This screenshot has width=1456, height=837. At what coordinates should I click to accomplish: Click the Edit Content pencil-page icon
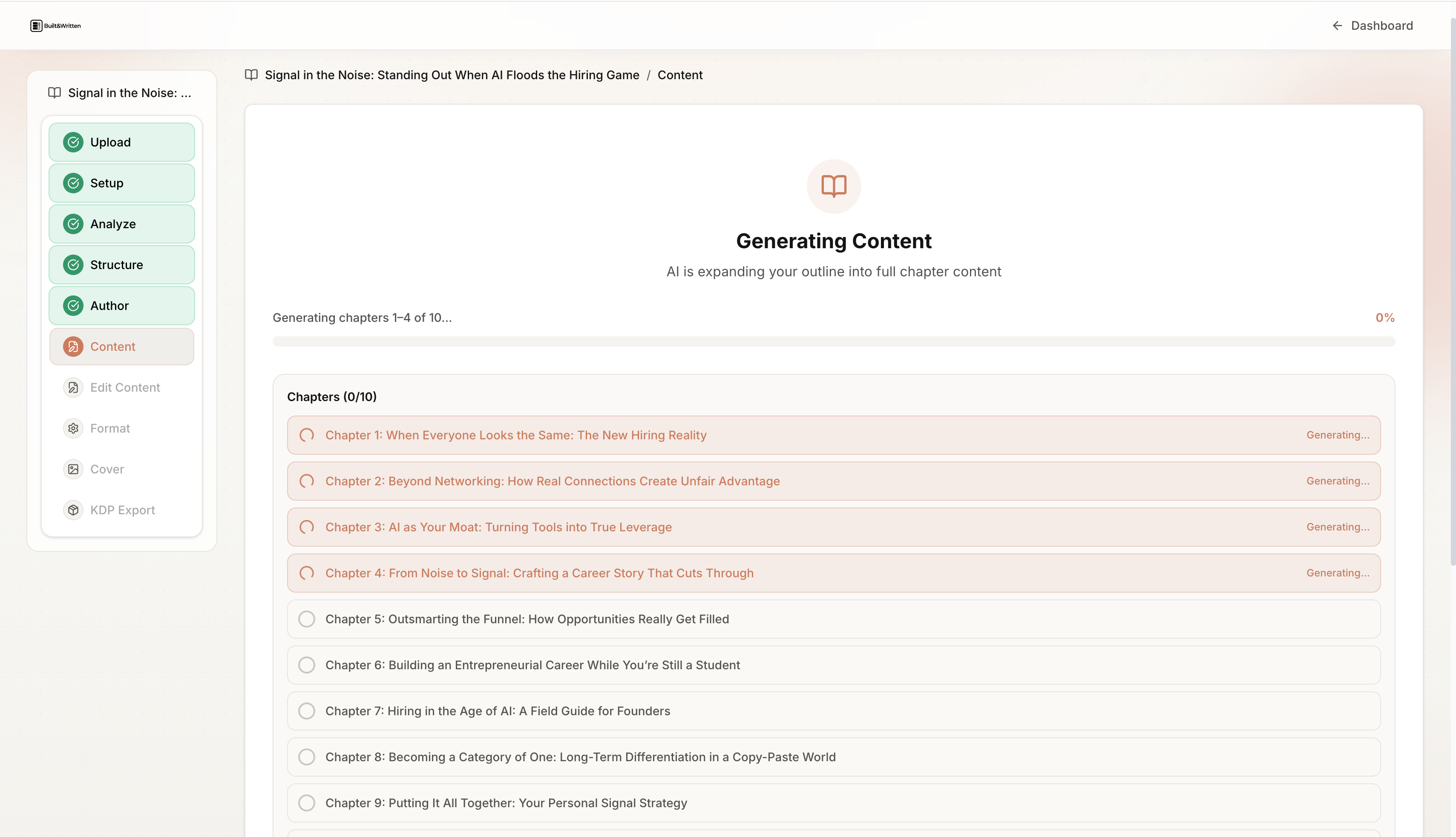73,387
